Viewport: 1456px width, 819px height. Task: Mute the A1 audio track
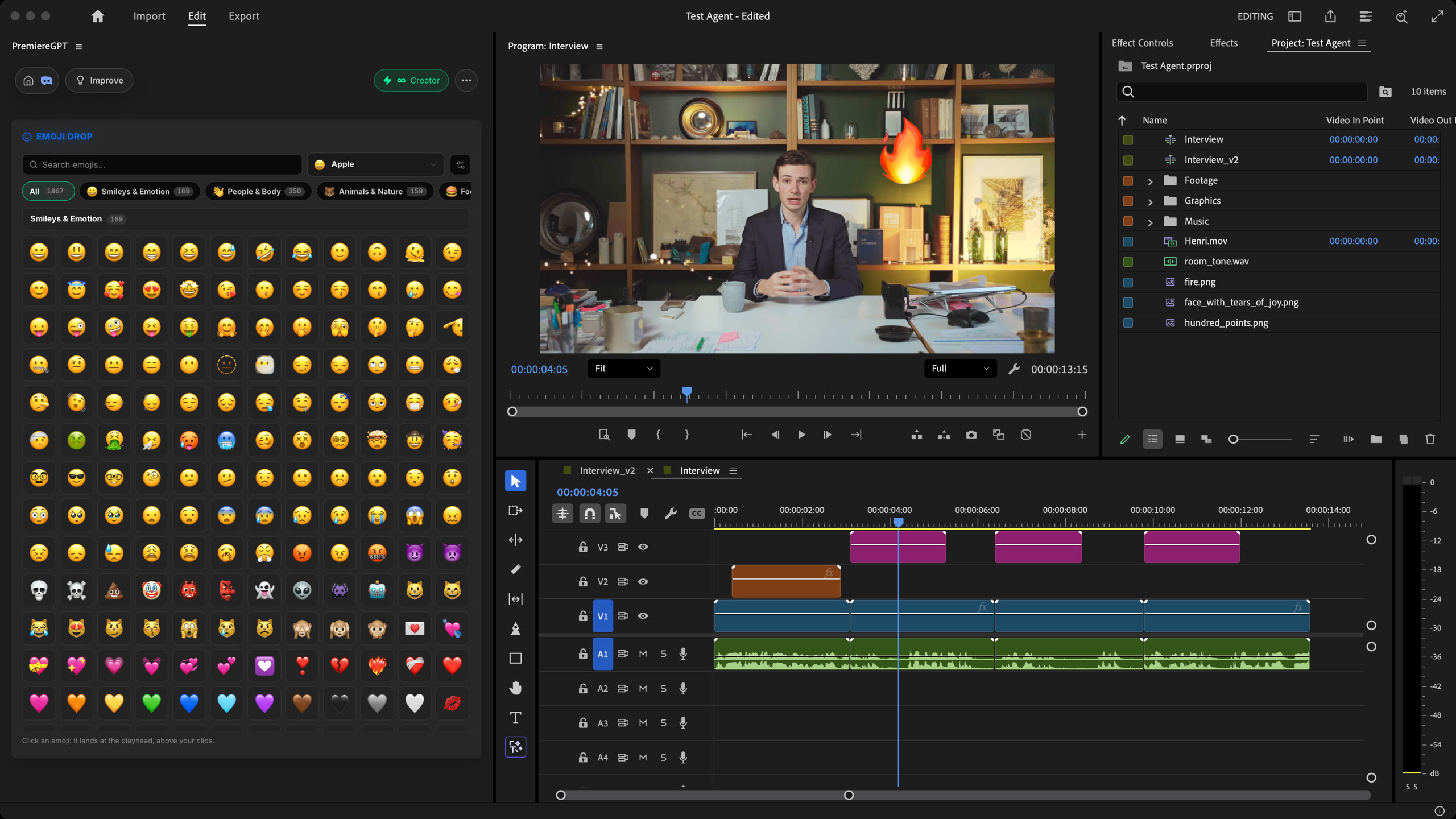click(643, 654)
